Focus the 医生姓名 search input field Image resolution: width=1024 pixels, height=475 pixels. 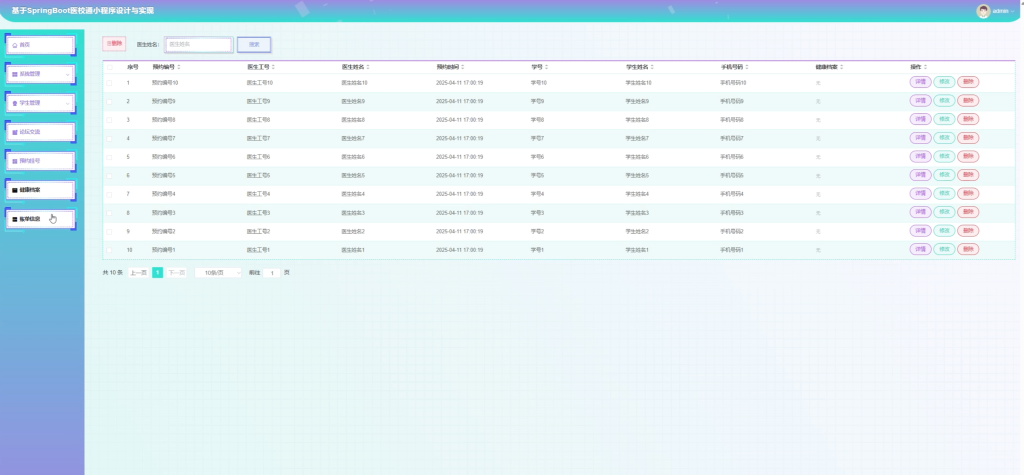199,44
